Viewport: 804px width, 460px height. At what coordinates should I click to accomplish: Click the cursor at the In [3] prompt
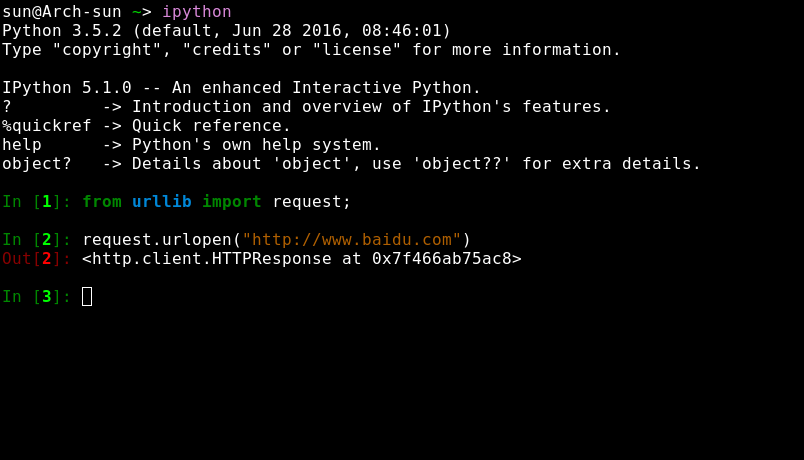(x=87, y=296)
